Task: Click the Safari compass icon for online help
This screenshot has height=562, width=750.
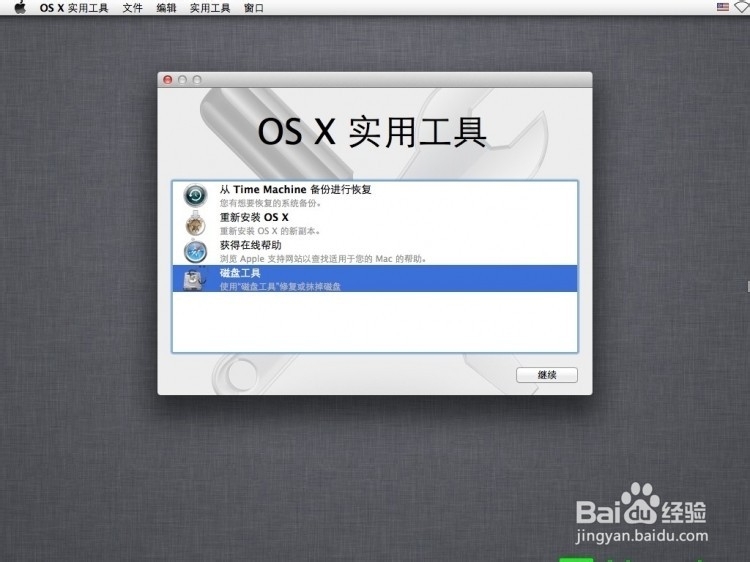Action: (x=195, y=251)
